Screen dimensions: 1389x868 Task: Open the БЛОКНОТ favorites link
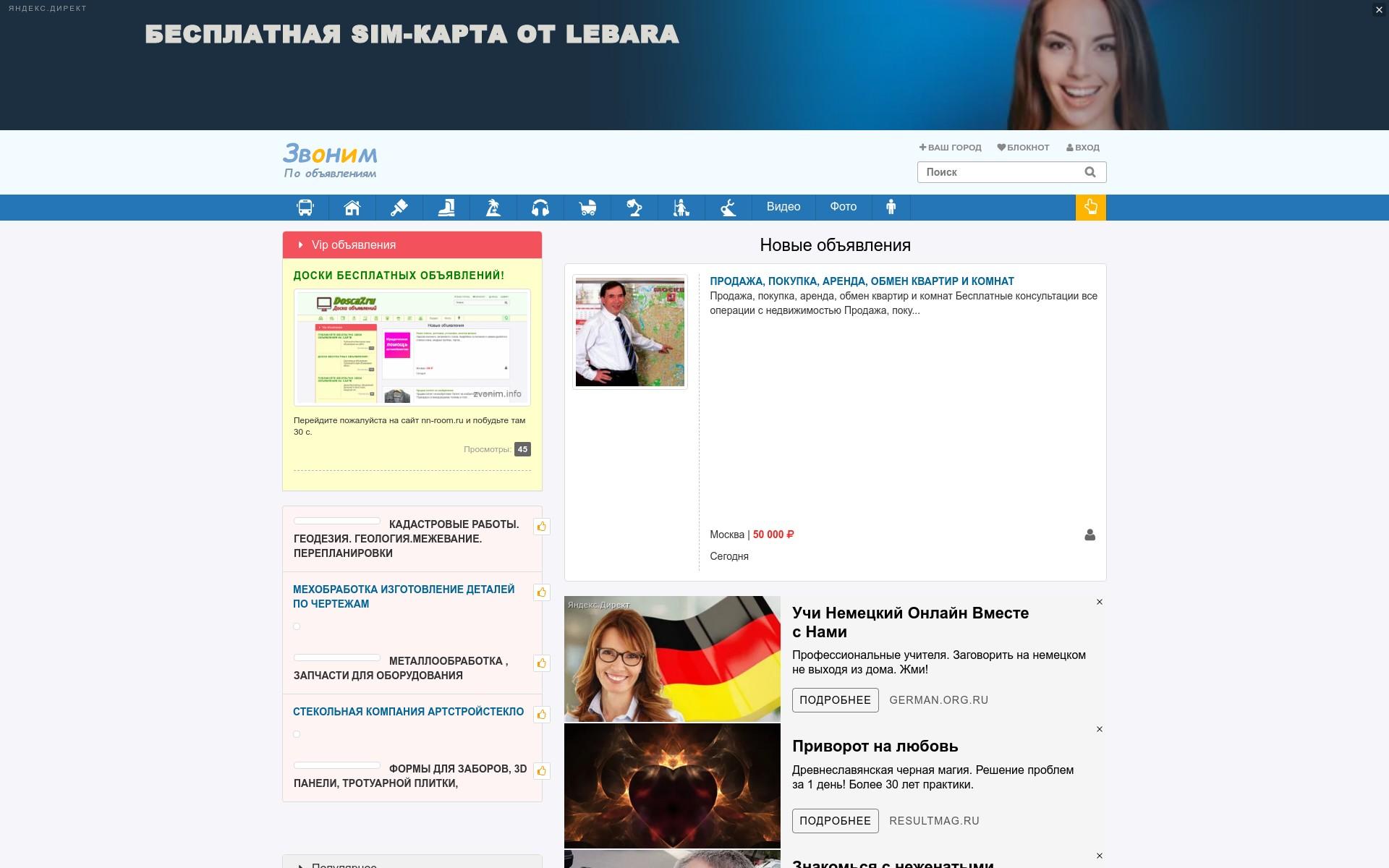pyautogui.click(x=1024, y=148)
